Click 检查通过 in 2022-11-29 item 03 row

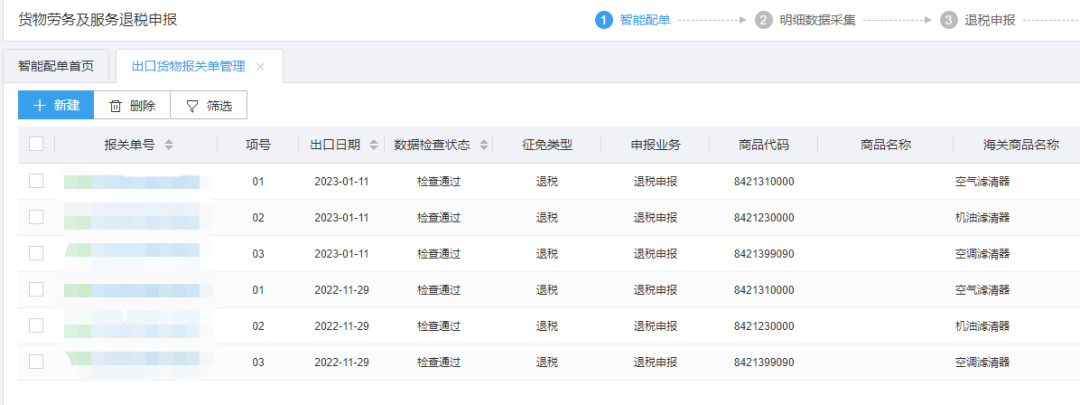[439, 362]
